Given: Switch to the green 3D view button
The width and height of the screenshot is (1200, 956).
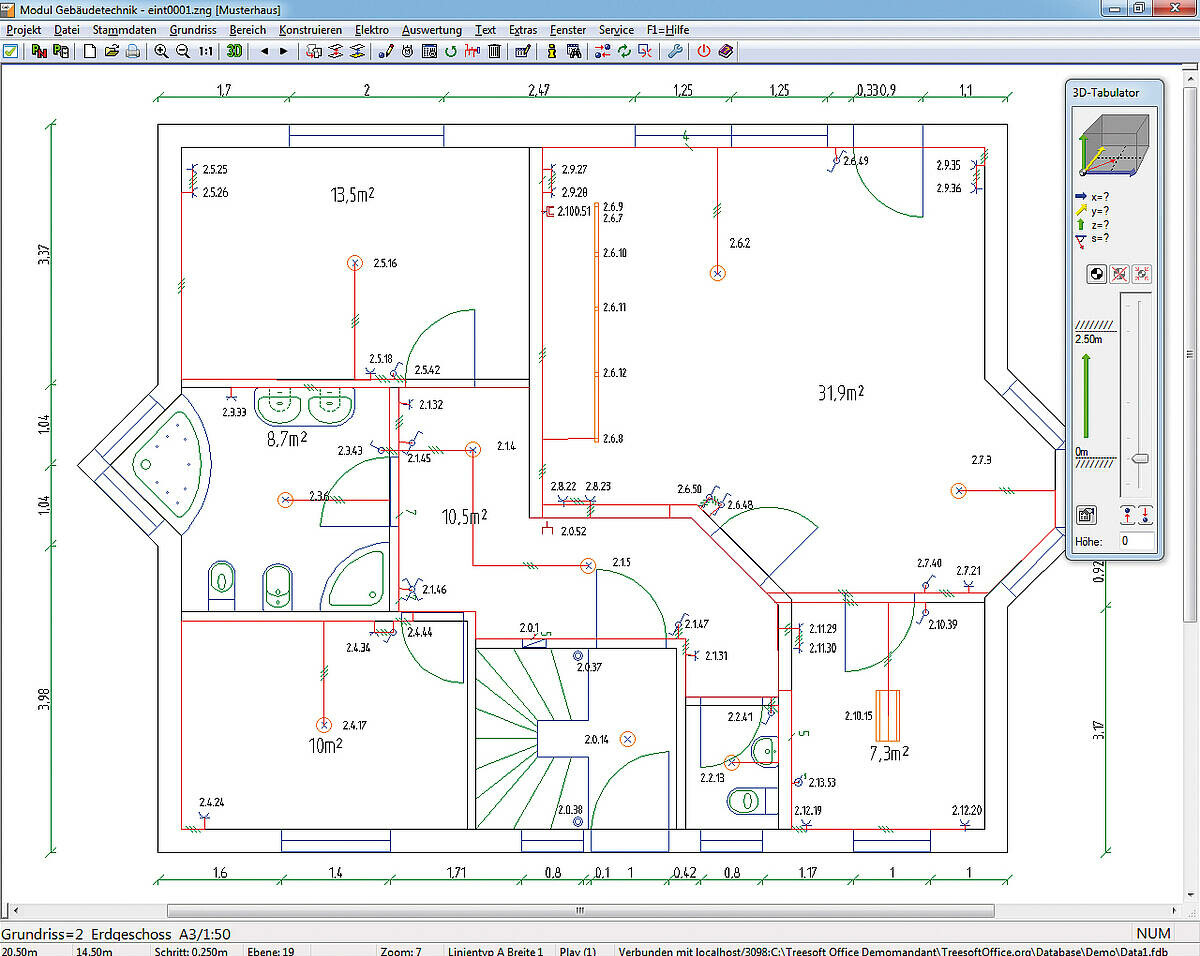Looking at the screenshot, I should coord(234,51).
